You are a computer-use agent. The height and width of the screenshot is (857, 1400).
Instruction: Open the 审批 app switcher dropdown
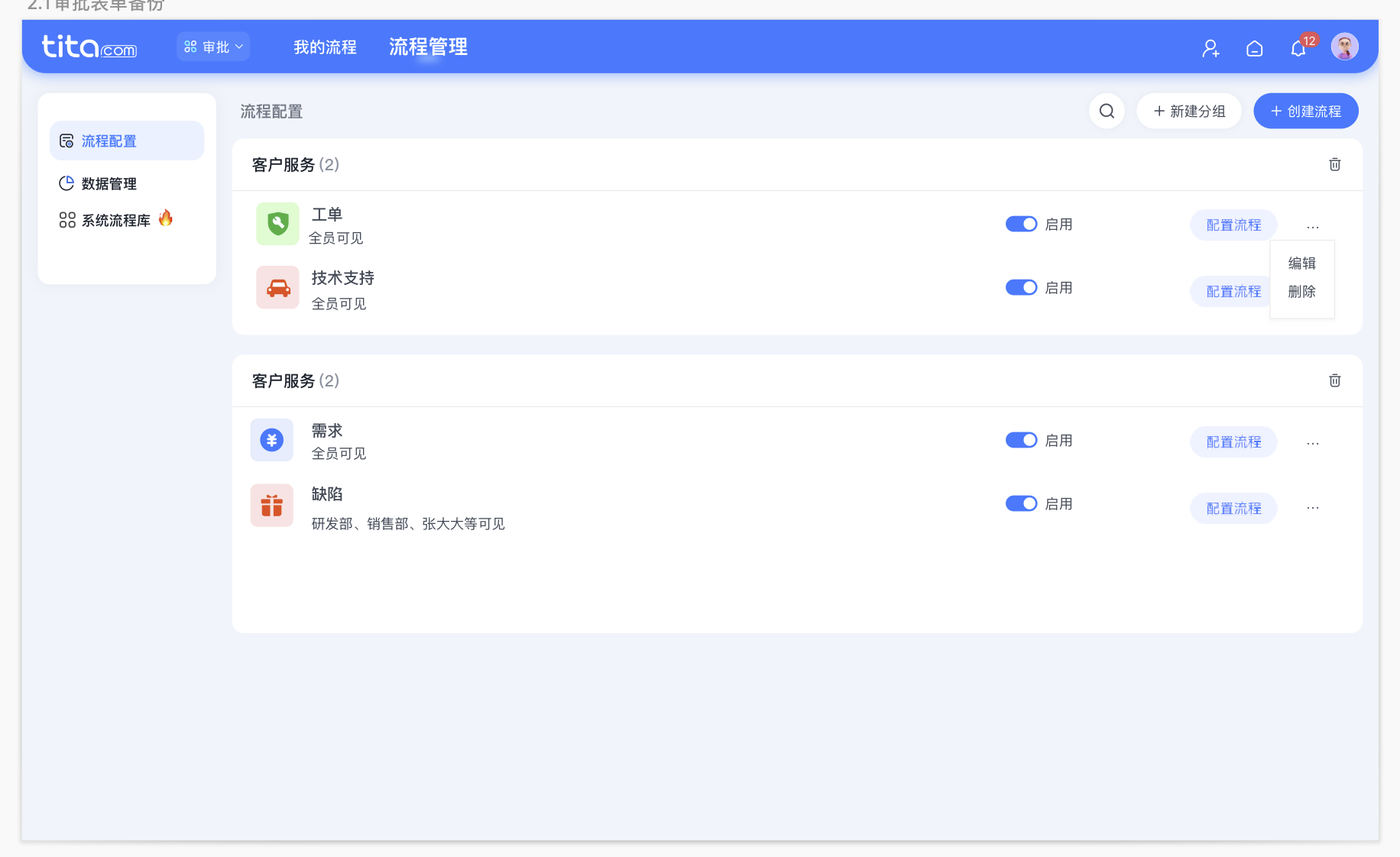pyautogui.click(x=212, y=46)
